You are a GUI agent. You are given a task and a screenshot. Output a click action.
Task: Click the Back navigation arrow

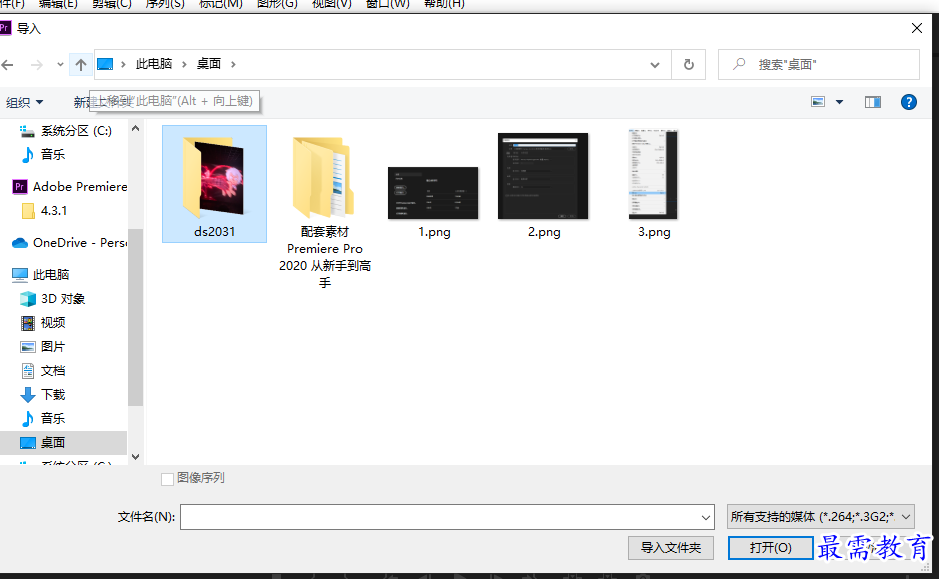pyautogui.click(x=8, y=64)
